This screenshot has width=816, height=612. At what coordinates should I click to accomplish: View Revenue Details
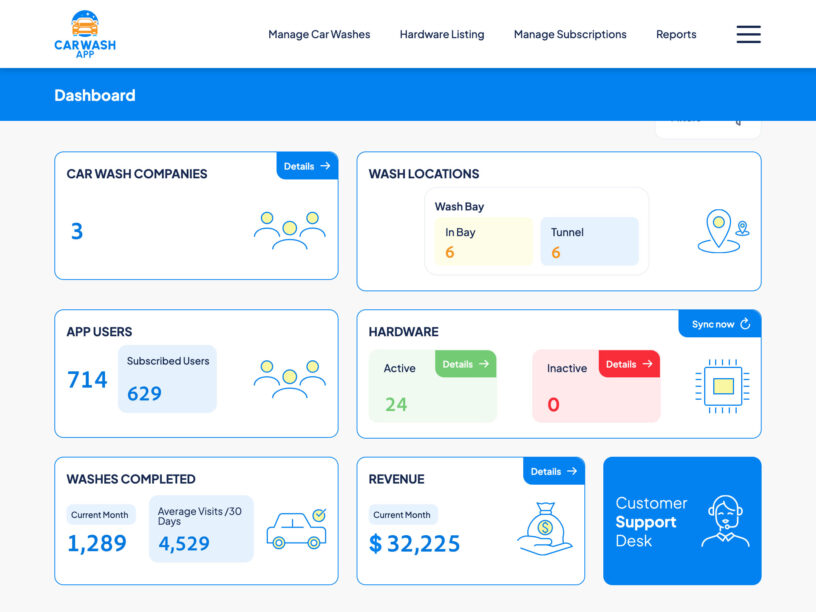tap(553, 471)
